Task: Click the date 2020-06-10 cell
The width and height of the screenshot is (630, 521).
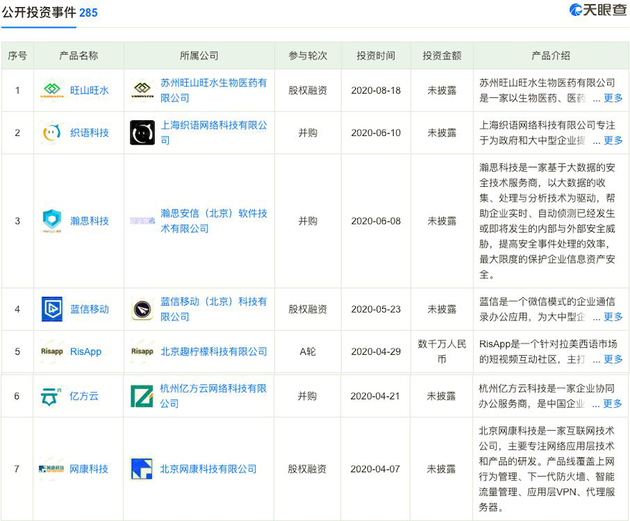Action: 376,133
